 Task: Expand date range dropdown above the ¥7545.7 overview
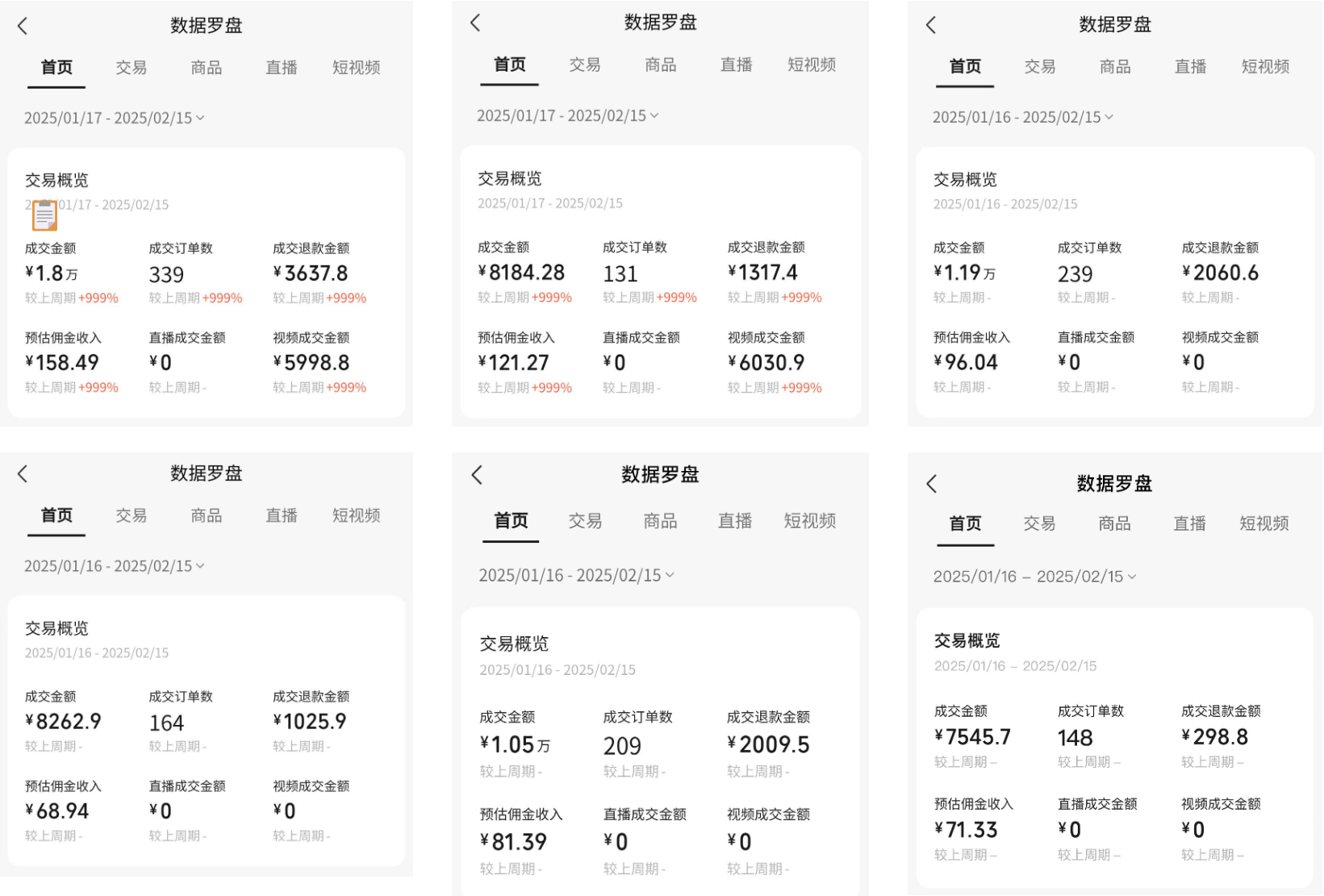(1034, 577)
